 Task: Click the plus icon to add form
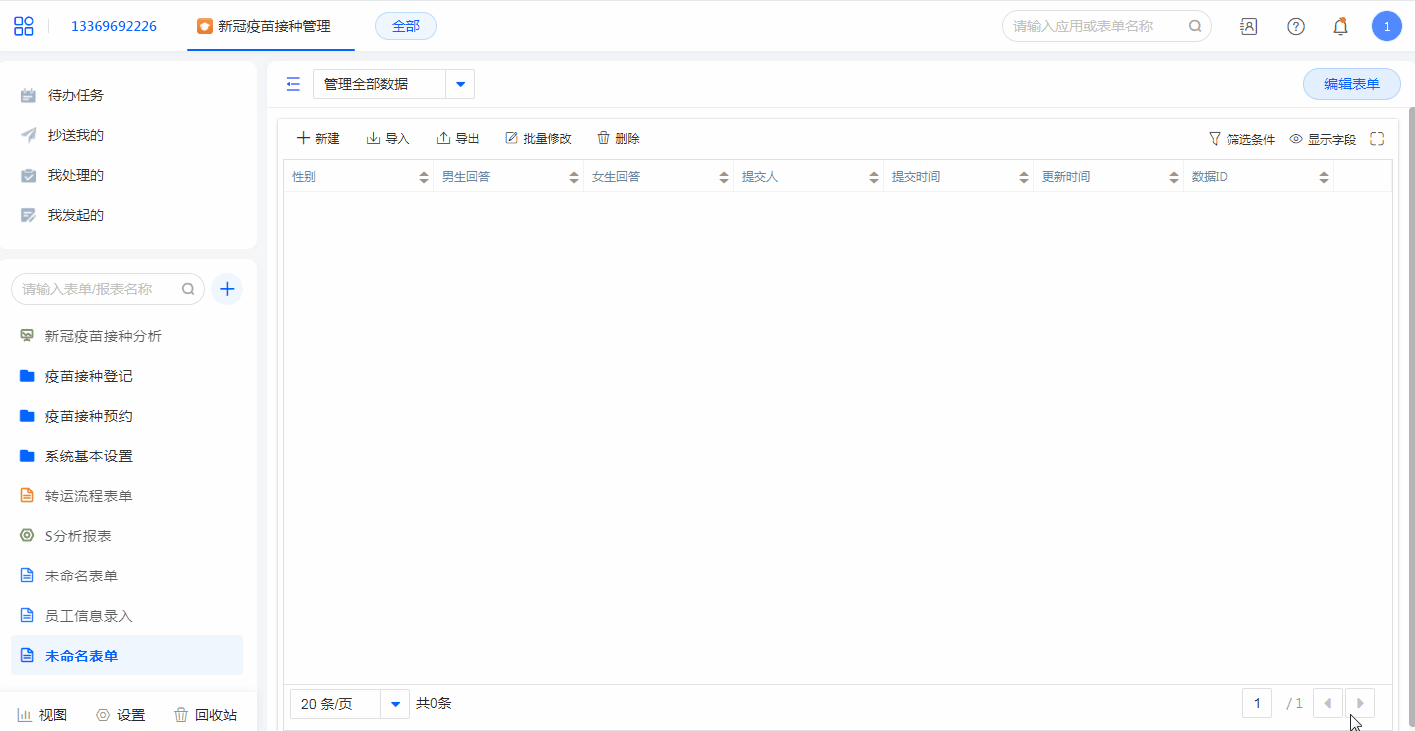click(x=227, y=289)
